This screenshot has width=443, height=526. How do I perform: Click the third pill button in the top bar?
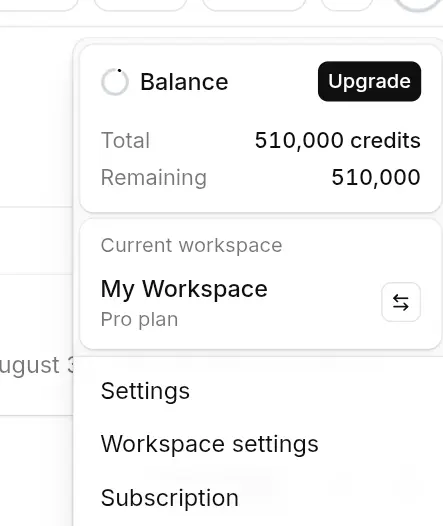[254, 5]
